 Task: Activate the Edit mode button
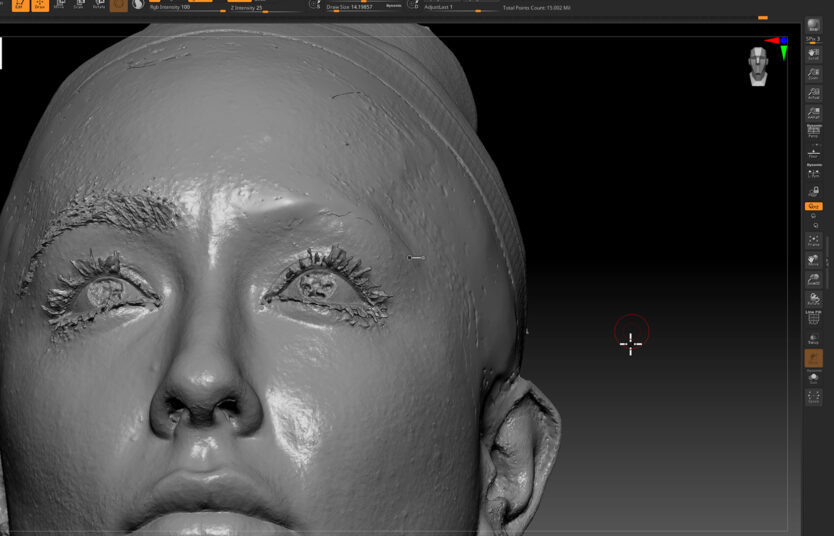20,5
